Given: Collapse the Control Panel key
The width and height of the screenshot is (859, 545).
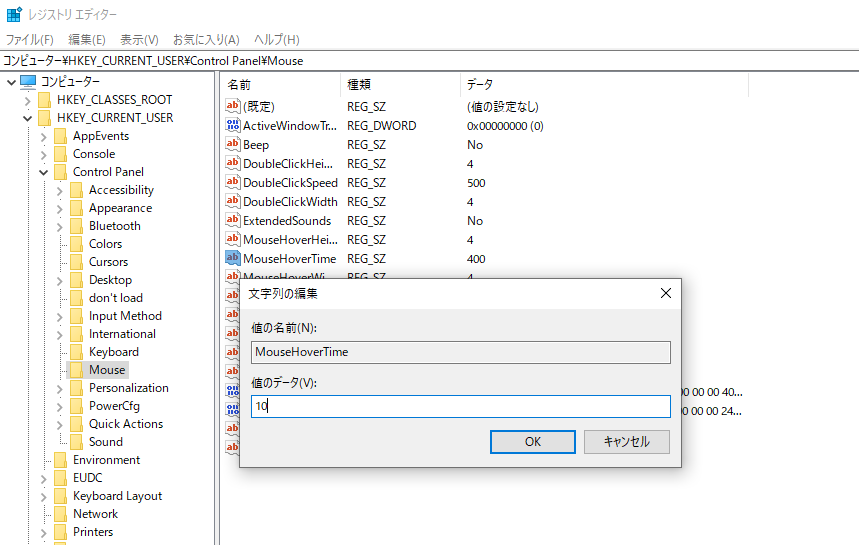Looking at the screenshot, I should [43, 173].
